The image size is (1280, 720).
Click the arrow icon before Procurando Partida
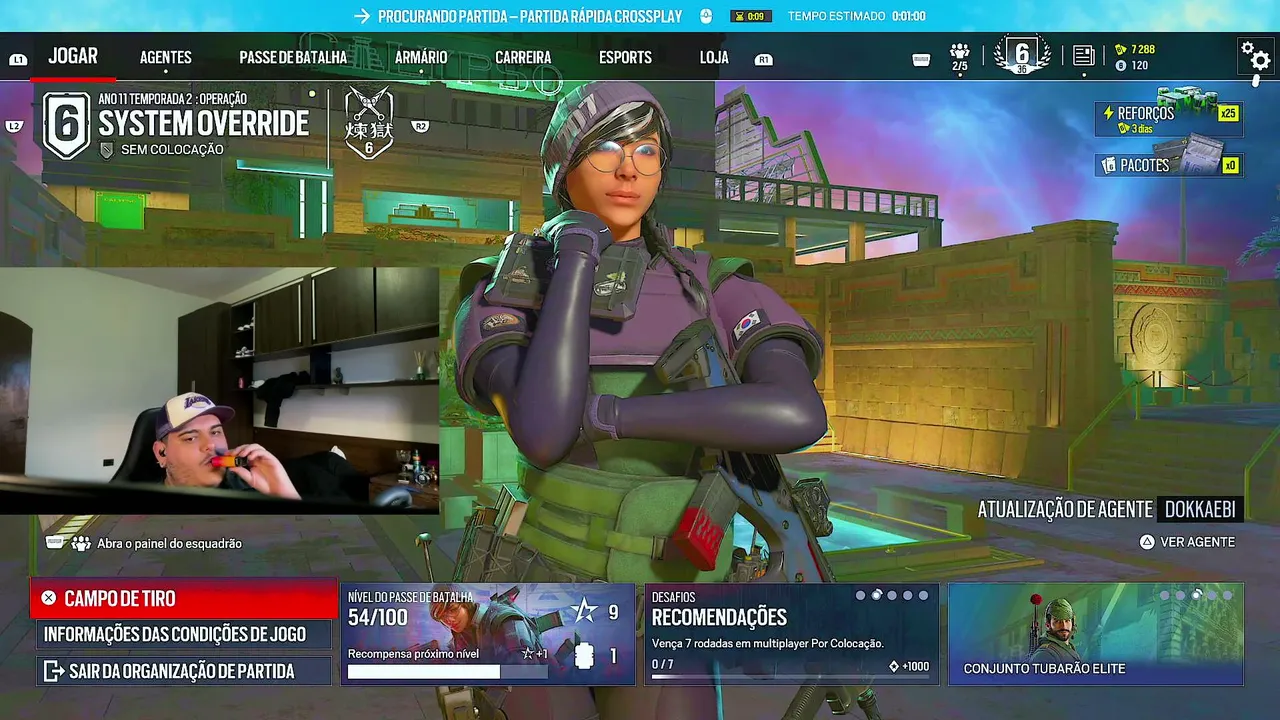[x=361, y=16]
